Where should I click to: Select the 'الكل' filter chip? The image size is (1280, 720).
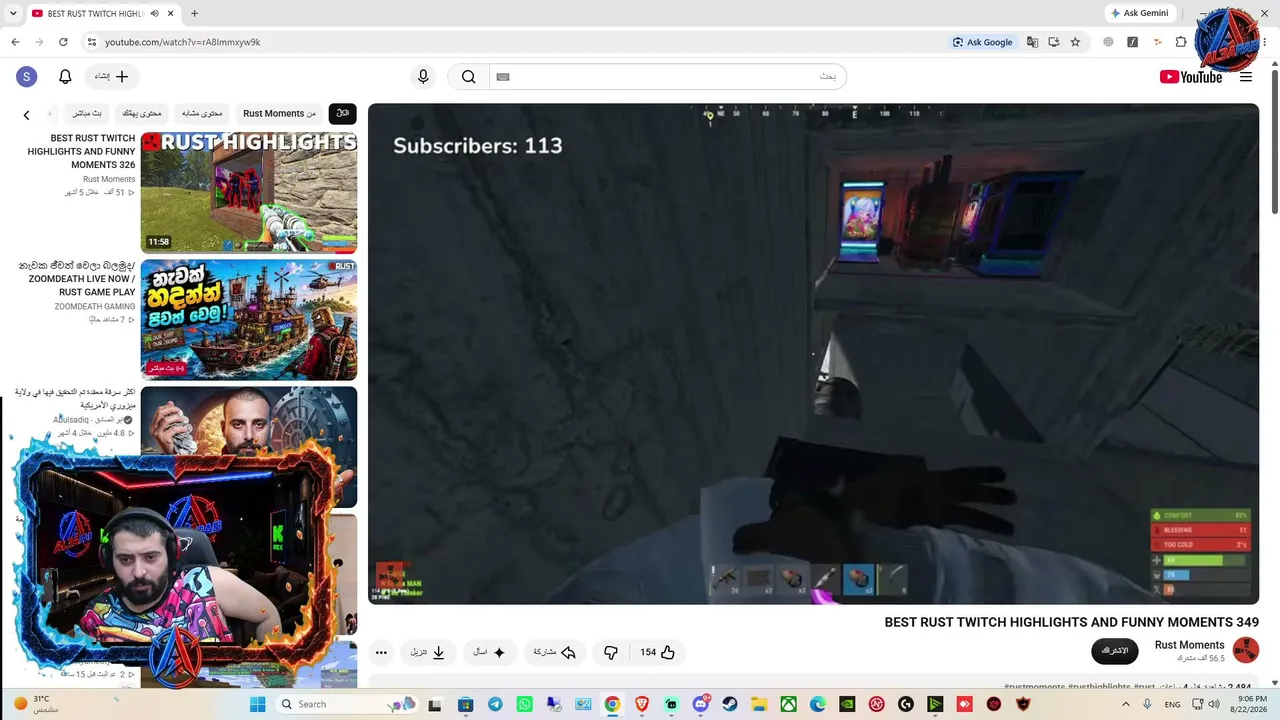(x=342, y=114)
